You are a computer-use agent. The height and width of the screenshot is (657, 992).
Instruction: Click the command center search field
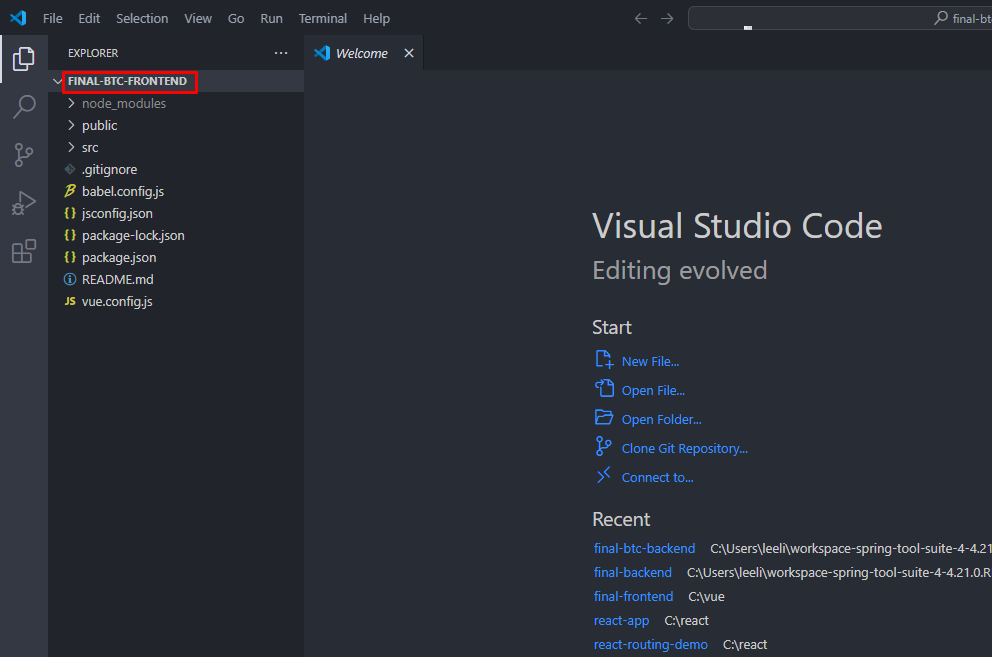[840, 18]
